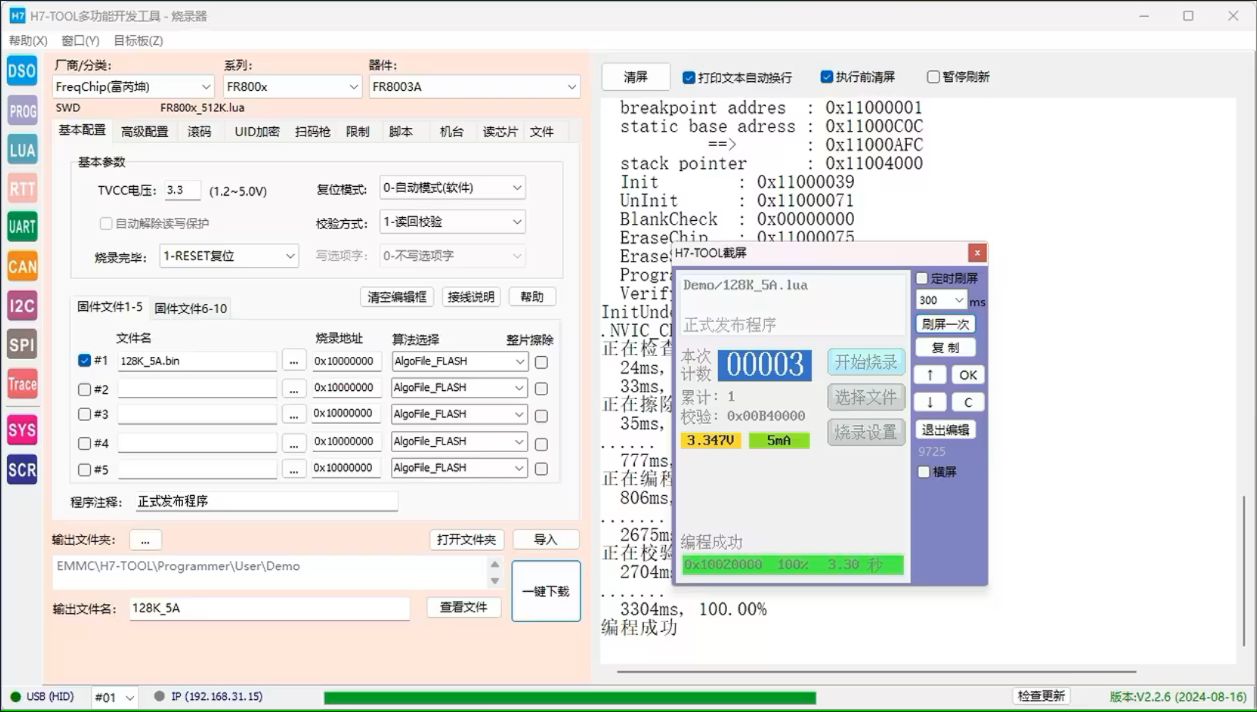Click the H7 application logo icon

pyautogui.click(x=17, y=16)
